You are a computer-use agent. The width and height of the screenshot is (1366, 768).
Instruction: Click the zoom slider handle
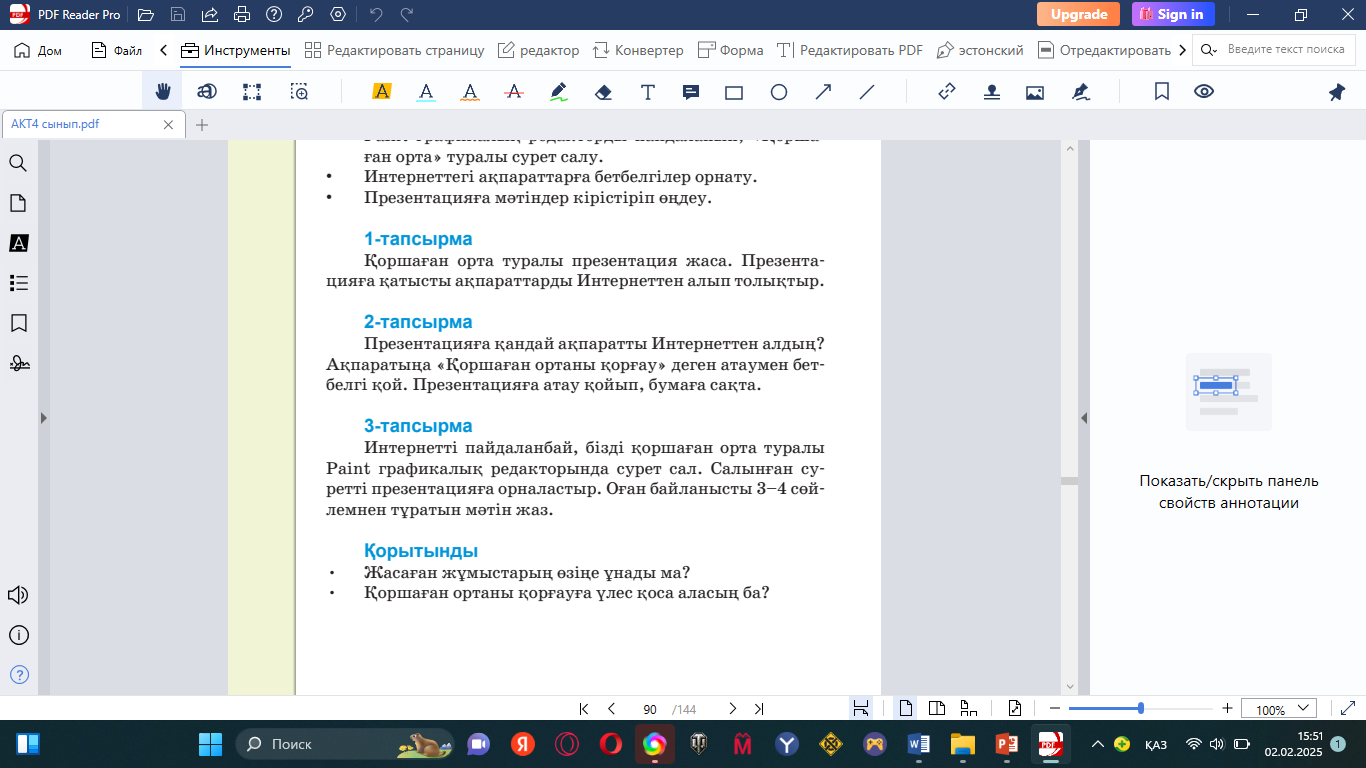[1141, 708]
